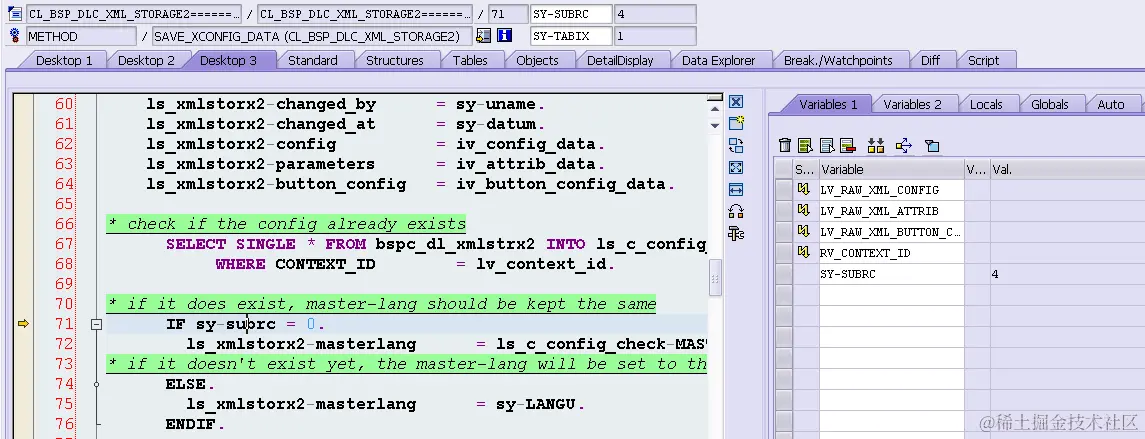
Task: Open the Diff tab
Action: coord(930,61)
